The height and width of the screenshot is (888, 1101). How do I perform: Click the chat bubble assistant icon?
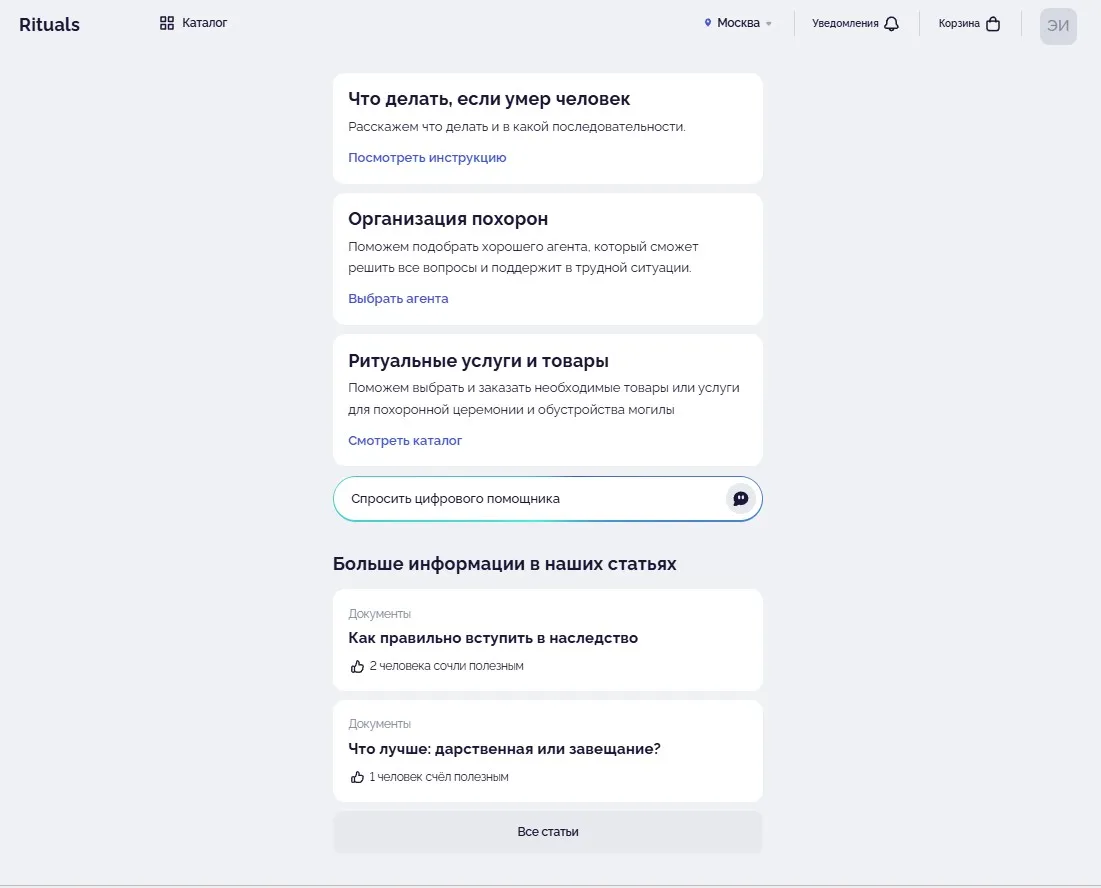click(x=740, y=499)
